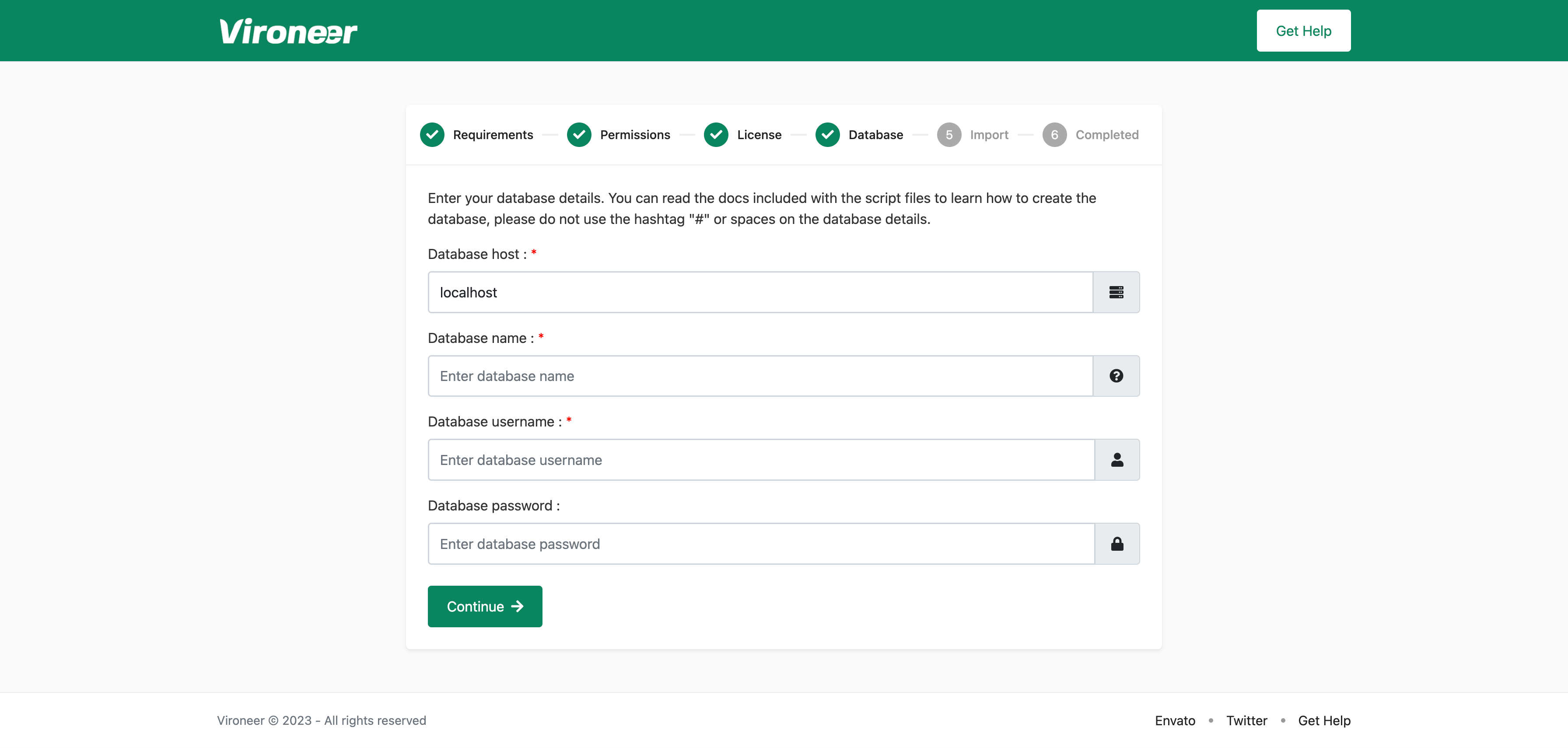Click the Requirements step checkmark icon
This screenshot has width=1568, height=748.
(x=432, y=134)
